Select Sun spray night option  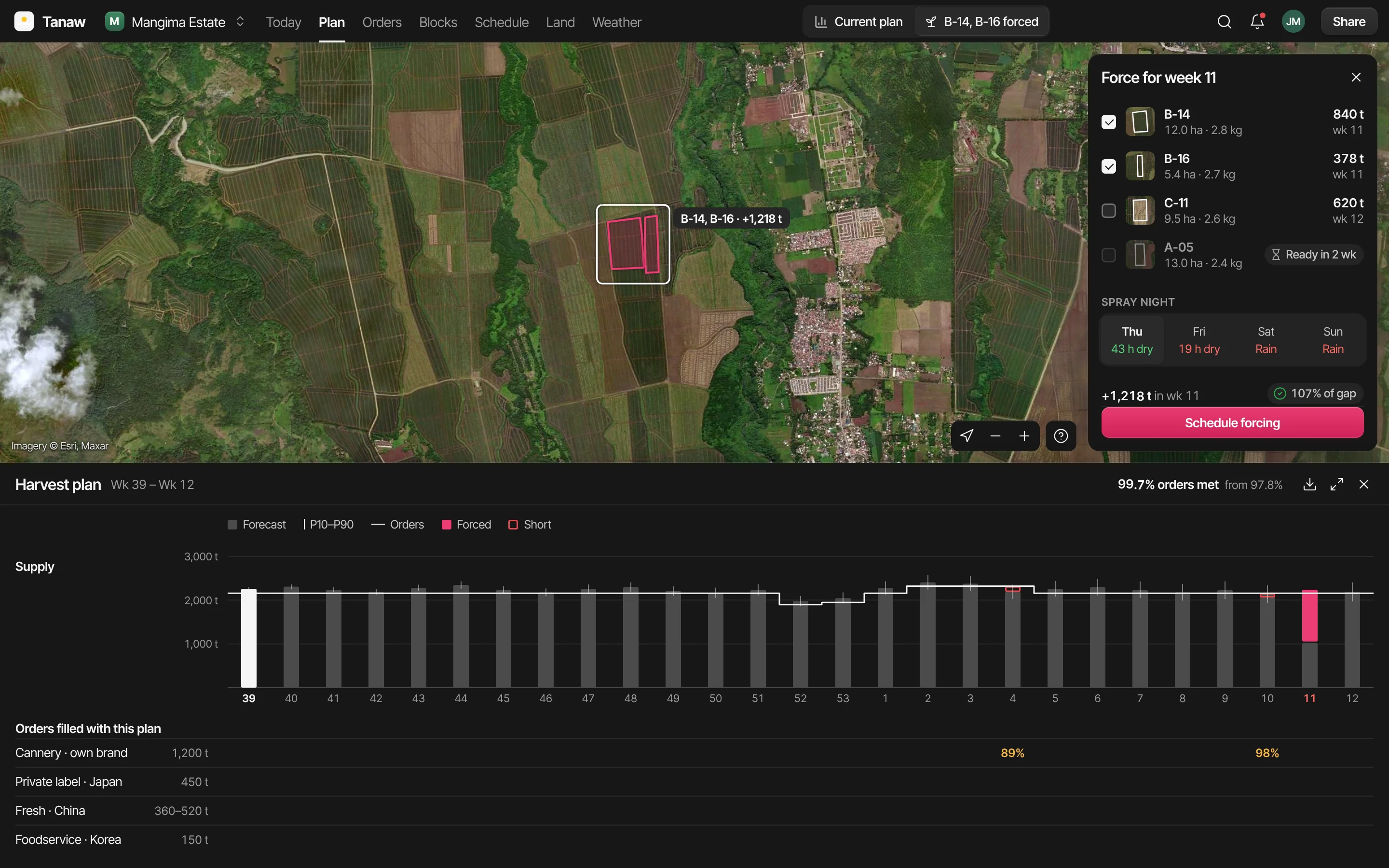tap(1333, 340)
